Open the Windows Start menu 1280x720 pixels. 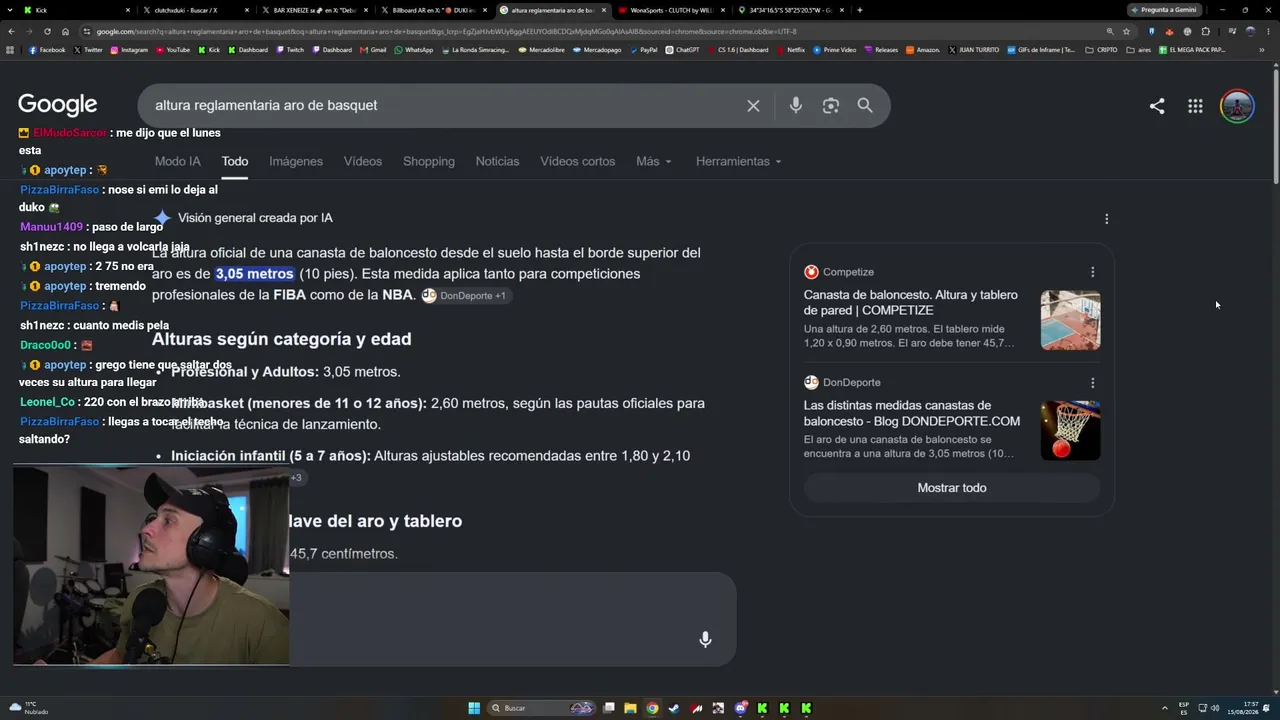coord(474,708)
